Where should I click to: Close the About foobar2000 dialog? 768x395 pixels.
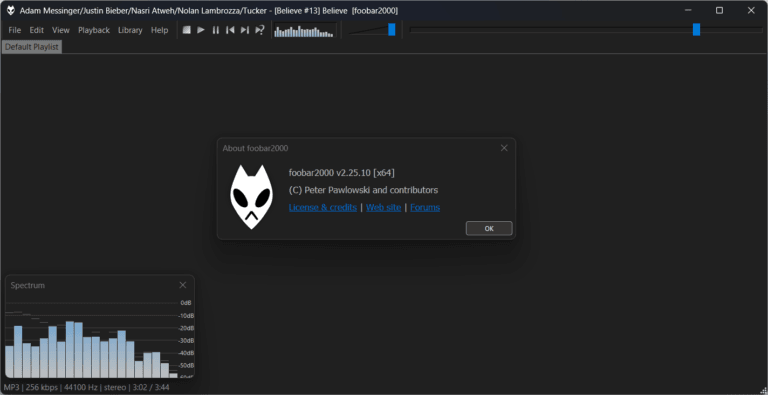point(504,148)
